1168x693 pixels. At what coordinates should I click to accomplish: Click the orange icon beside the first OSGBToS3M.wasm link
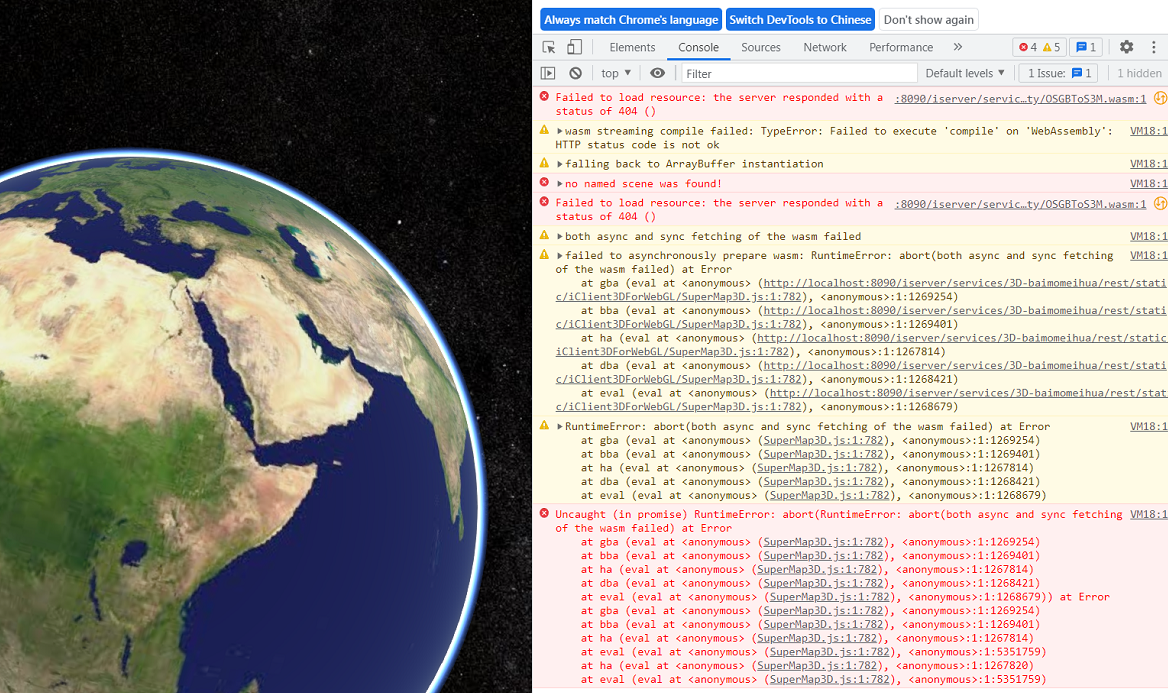point(1160,98)
